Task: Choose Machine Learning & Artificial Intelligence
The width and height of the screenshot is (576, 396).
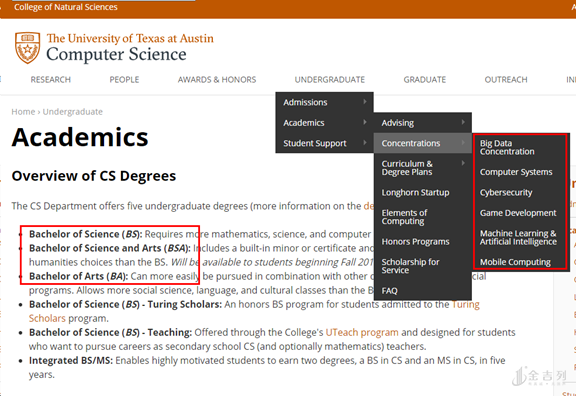Action: (x=520, y=237)
